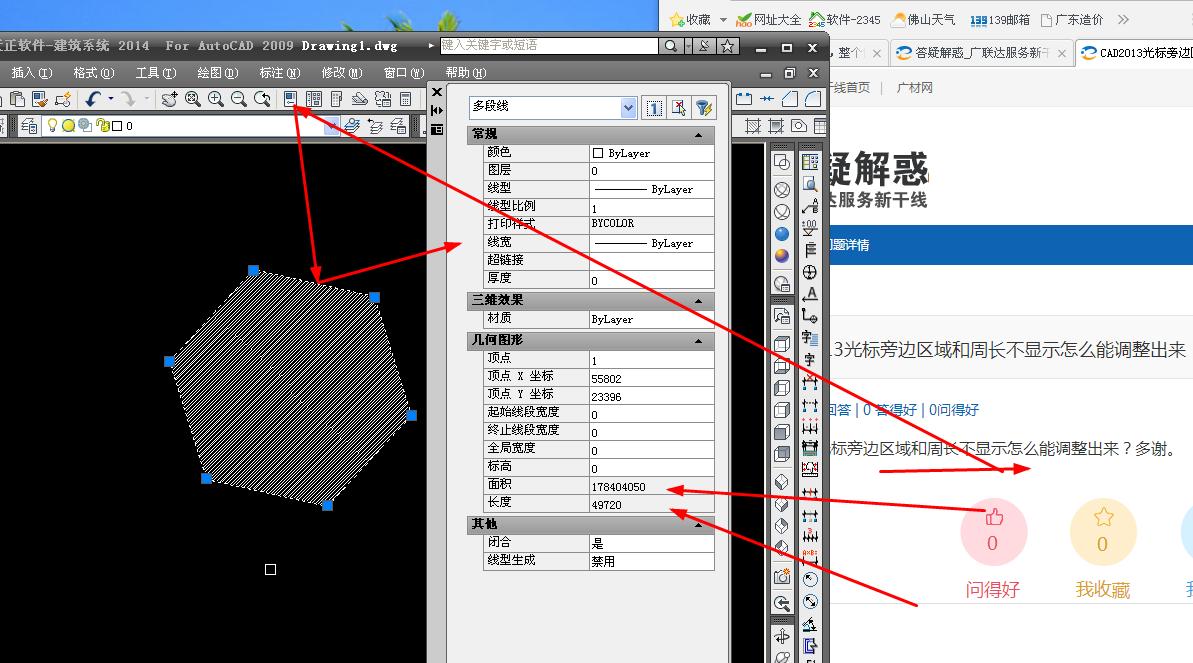The height and width of the screenshot is (663, 1193).
Task: Expand browser bookmarks overflow chevron
Action: (1124, 20)
